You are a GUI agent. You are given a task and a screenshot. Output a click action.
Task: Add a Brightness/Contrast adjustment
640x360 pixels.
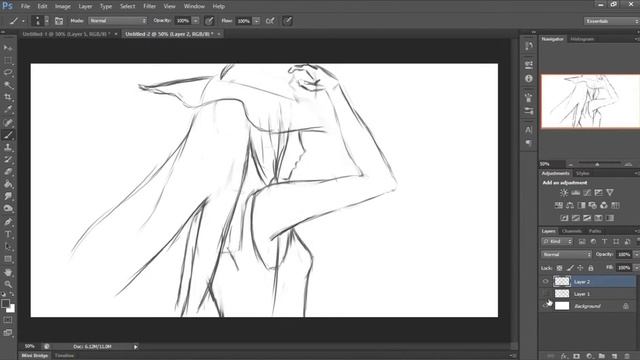click(564, 192)
